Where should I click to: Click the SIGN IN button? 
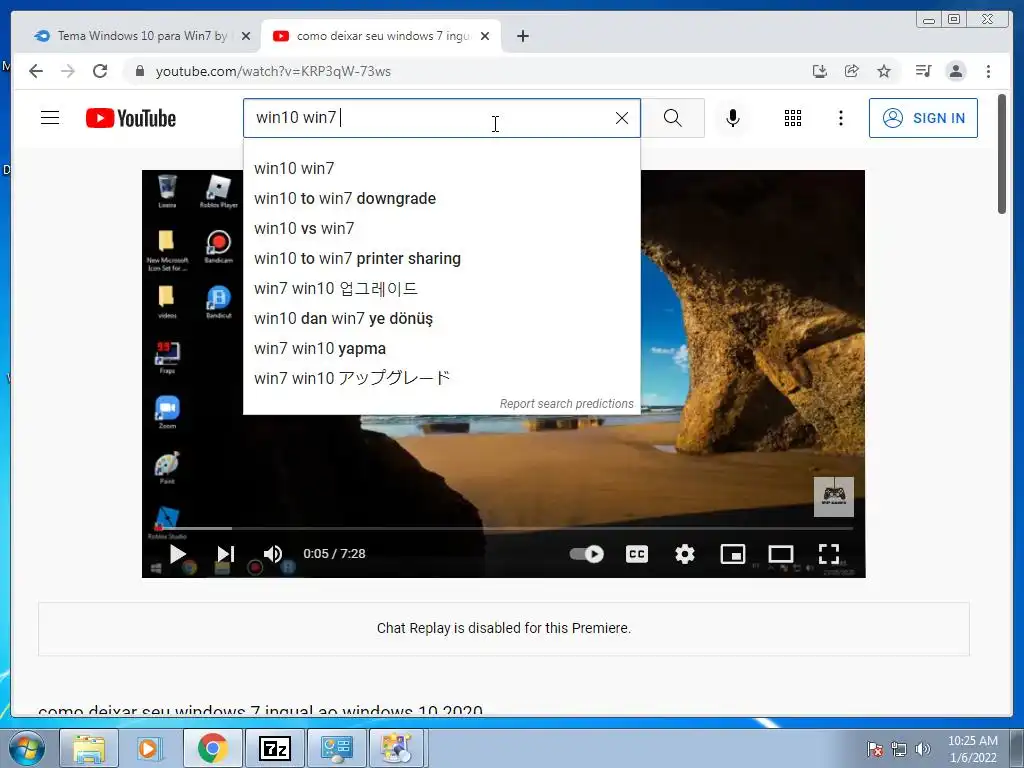pyautogui.click(x=923, y=118)
